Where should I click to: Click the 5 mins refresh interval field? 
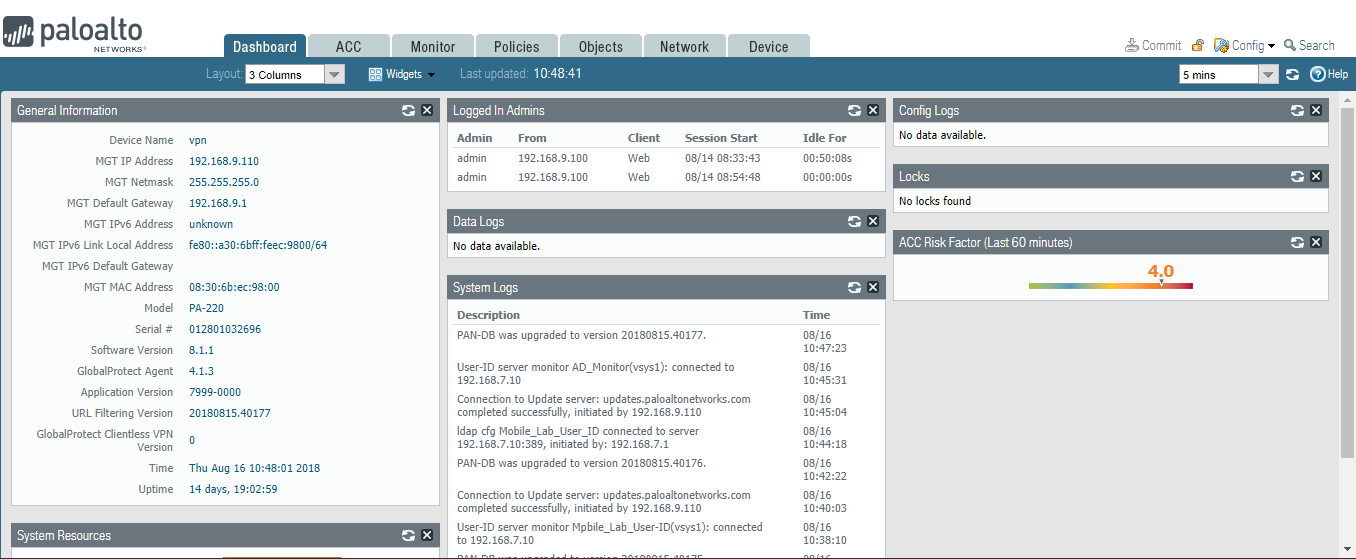click(x=1219, y=74)
